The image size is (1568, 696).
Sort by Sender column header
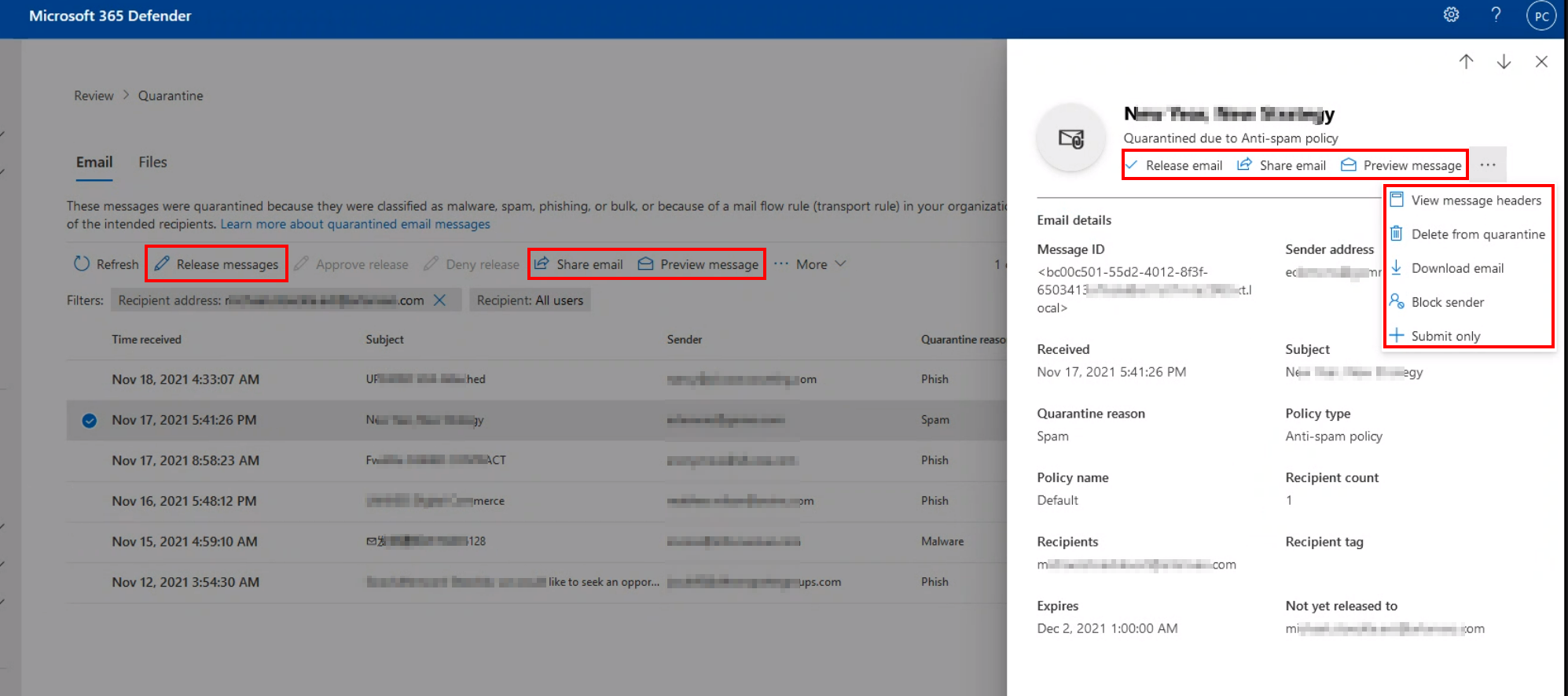pyautogui.click(x=685, y=339)
